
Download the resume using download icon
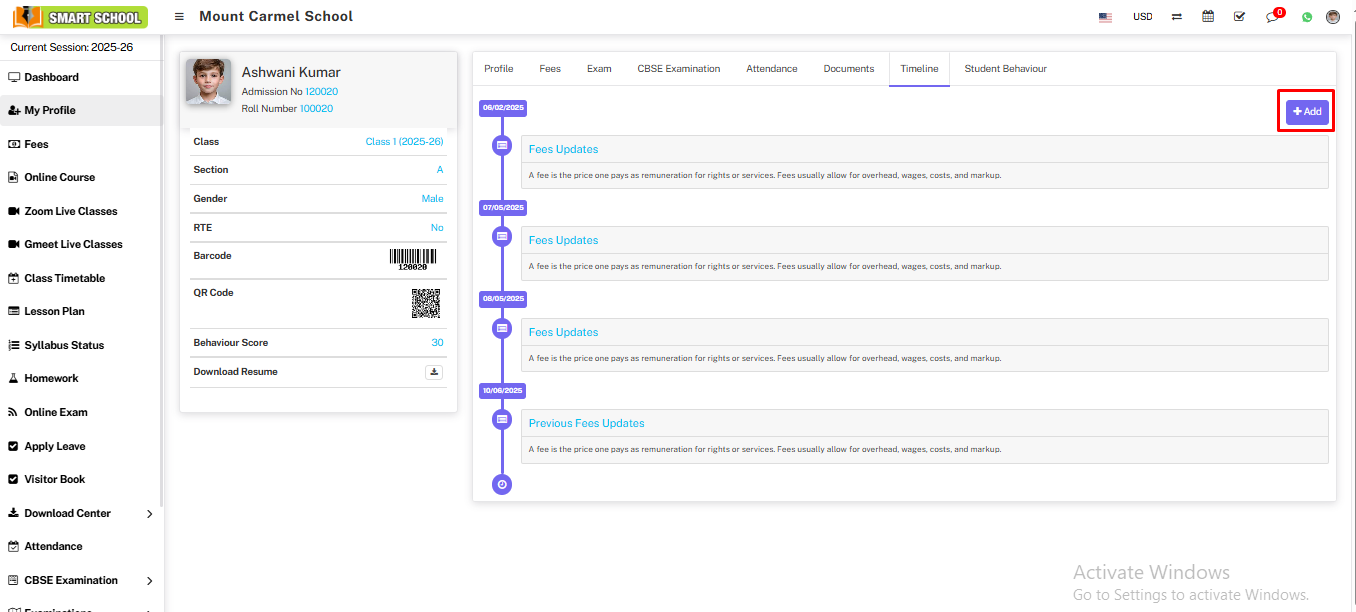point(434,372)
